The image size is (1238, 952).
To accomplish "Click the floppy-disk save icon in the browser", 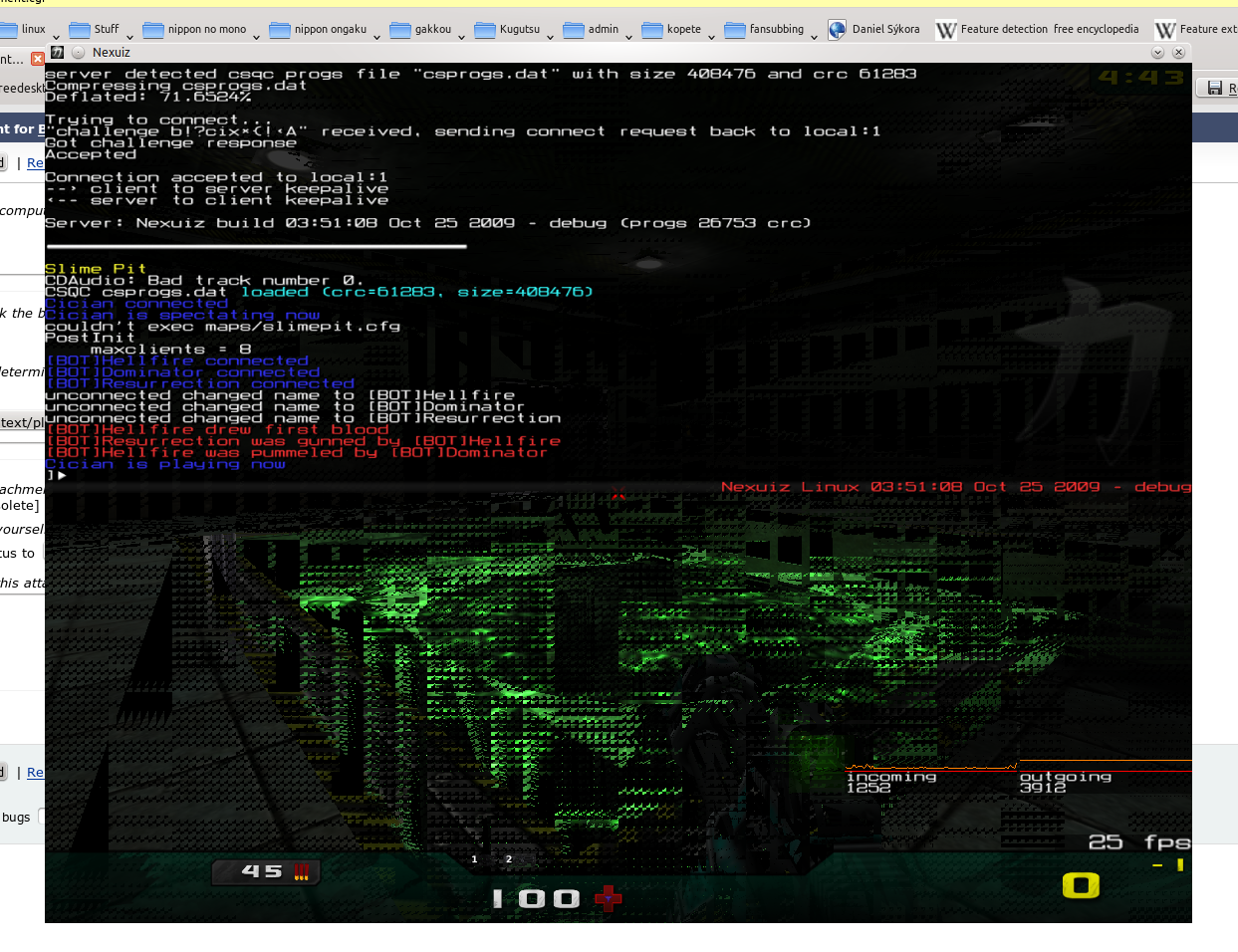I will point(1214,89).
